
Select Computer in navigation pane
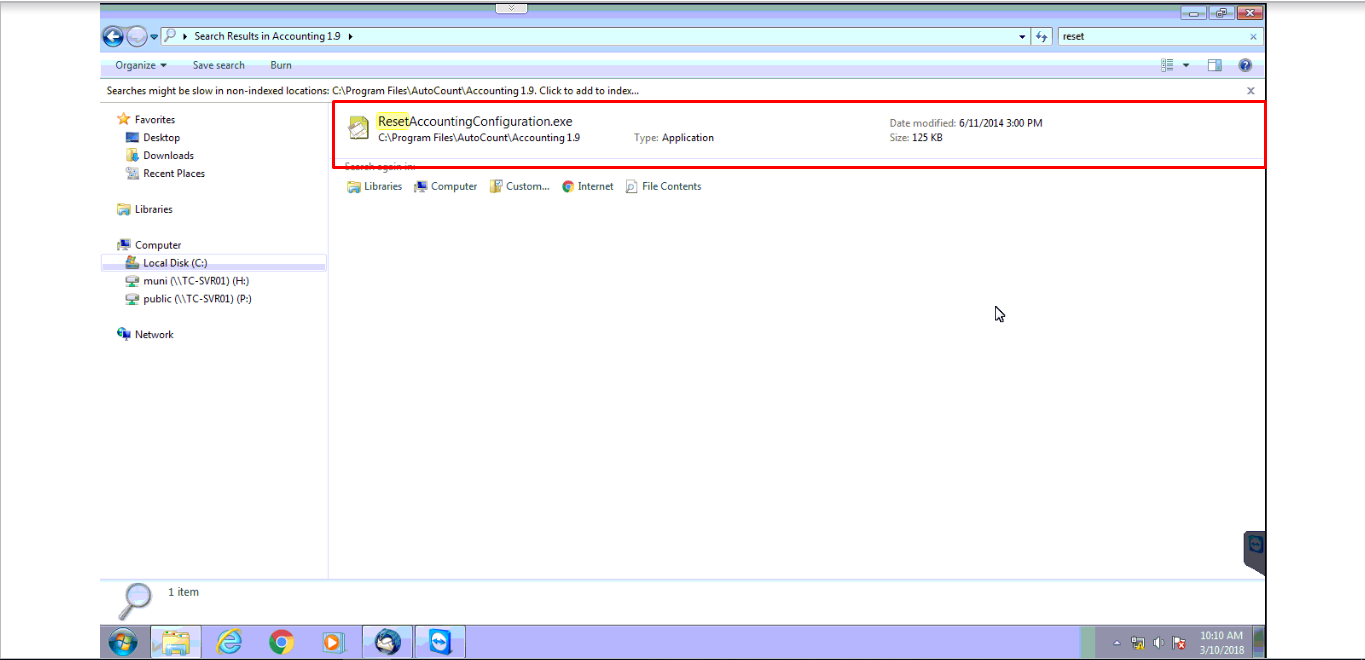[x=149, y=245]
